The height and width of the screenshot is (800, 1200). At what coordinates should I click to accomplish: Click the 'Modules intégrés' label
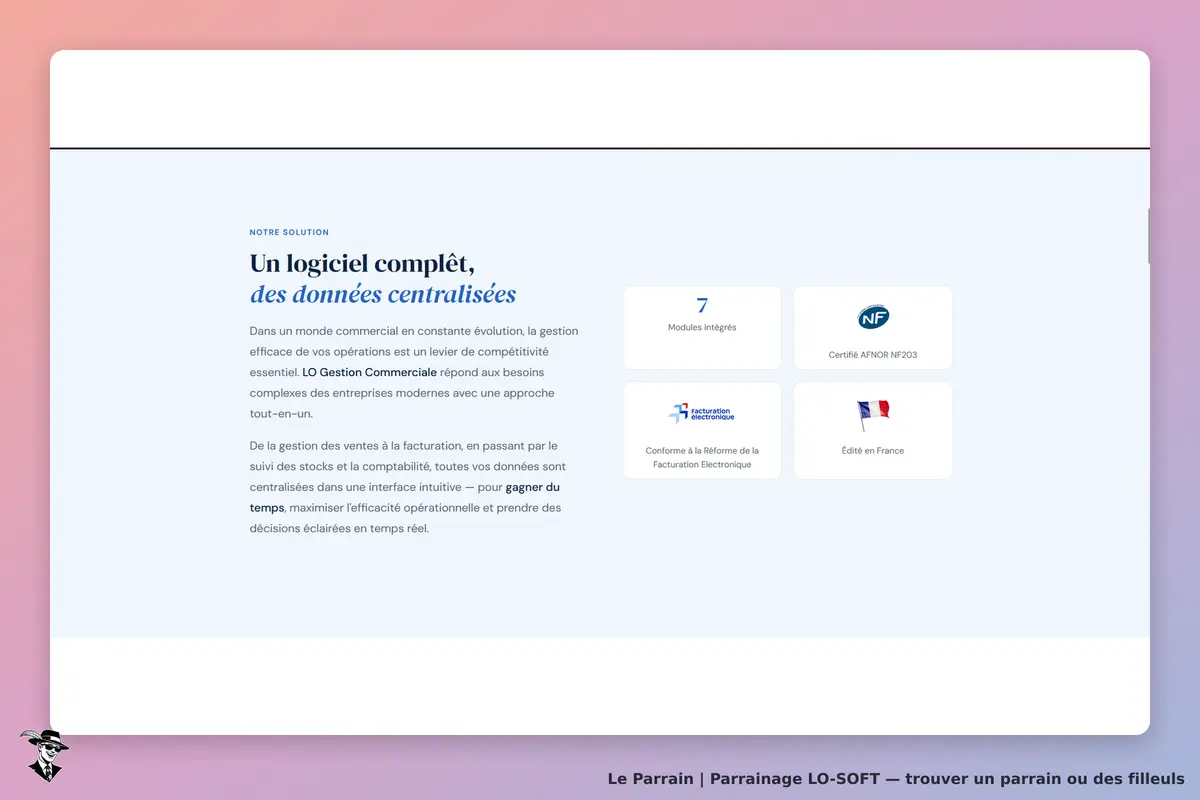point(702,328)
